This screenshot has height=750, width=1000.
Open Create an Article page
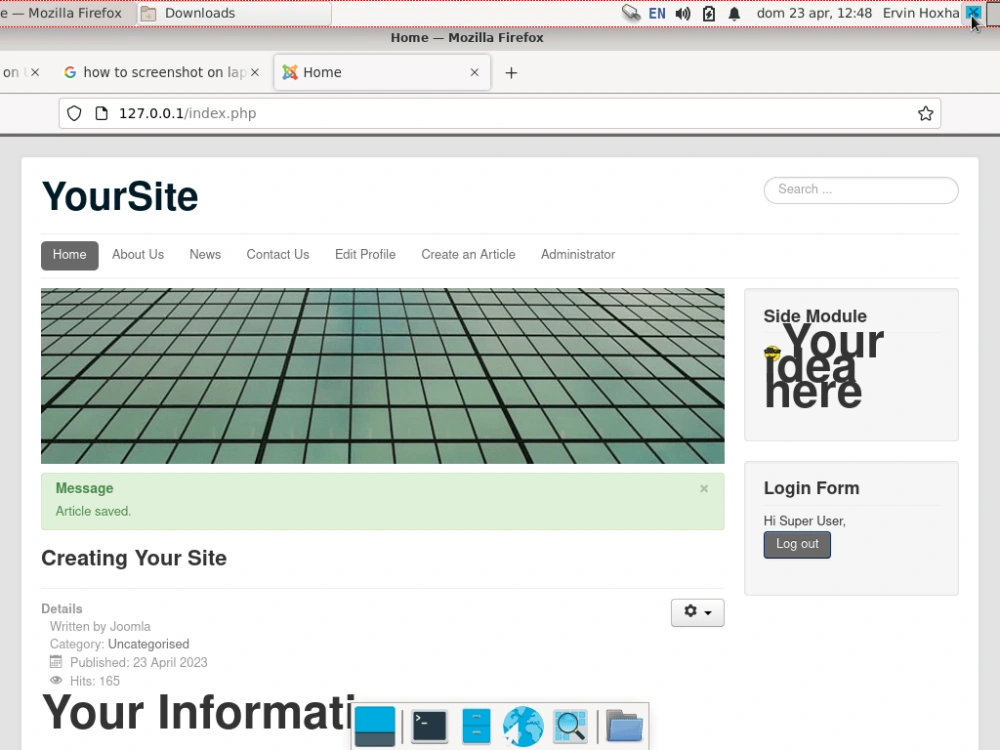click(x=468, y=254)
